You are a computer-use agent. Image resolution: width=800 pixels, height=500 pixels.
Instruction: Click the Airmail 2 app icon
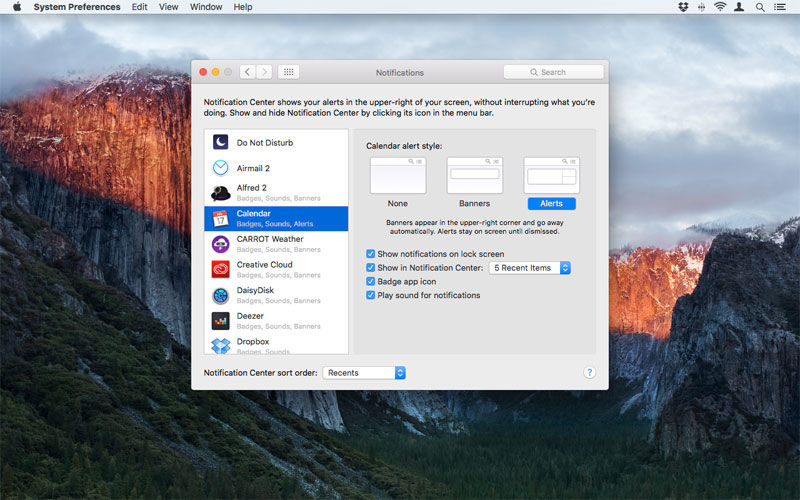(220, 167)
